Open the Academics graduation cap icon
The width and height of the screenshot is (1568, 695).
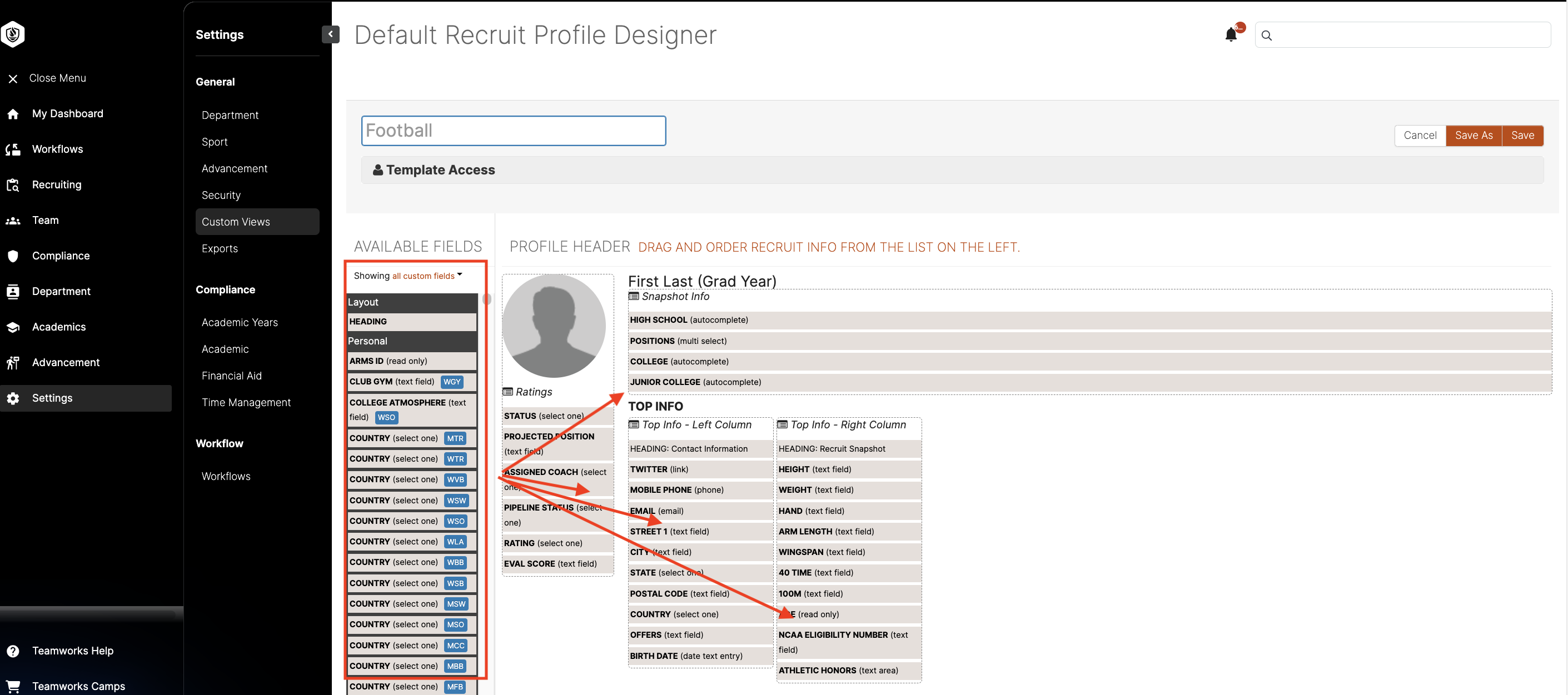coord(13,327)
